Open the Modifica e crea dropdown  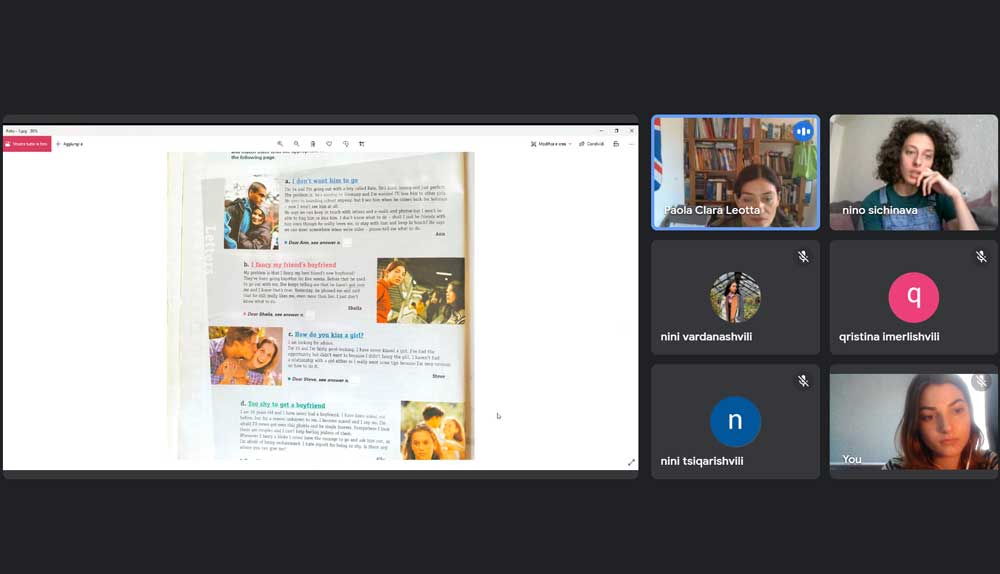pos(554,144)
